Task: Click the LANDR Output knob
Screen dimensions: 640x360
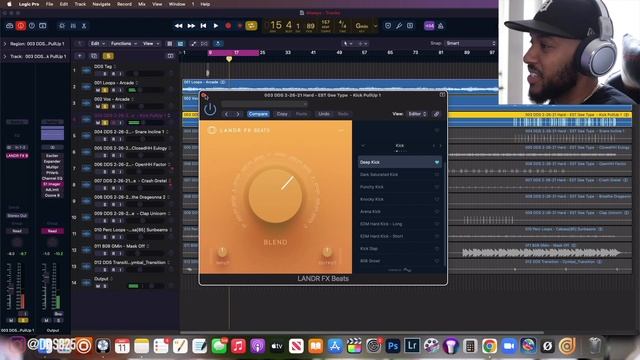Action: click(327, 252)
